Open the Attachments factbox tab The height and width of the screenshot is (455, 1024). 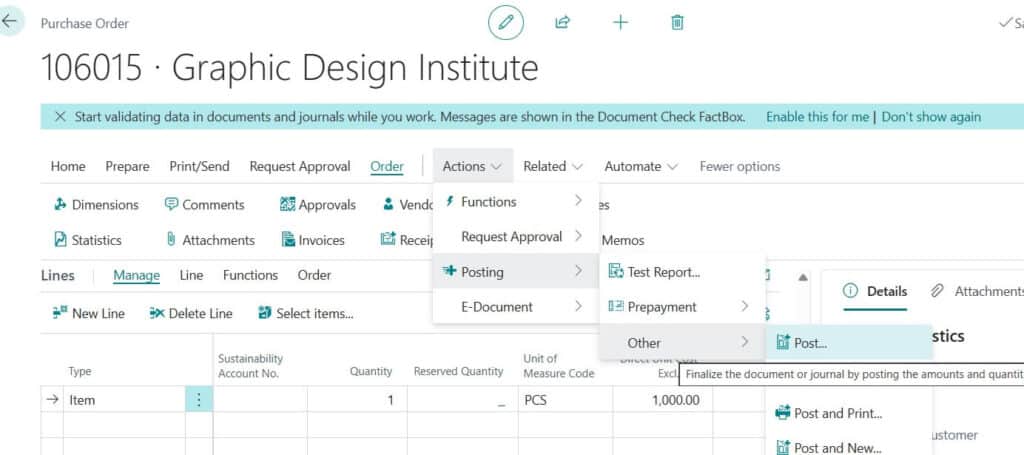click(976, 291)
